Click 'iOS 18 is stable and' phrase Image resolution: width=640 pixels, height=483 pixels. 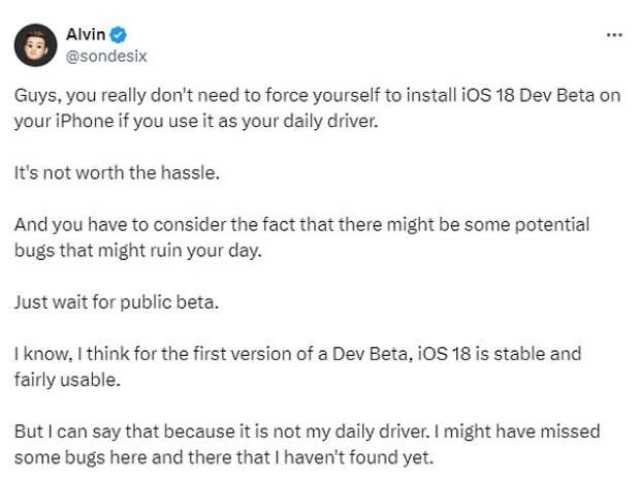click(498, 354)
